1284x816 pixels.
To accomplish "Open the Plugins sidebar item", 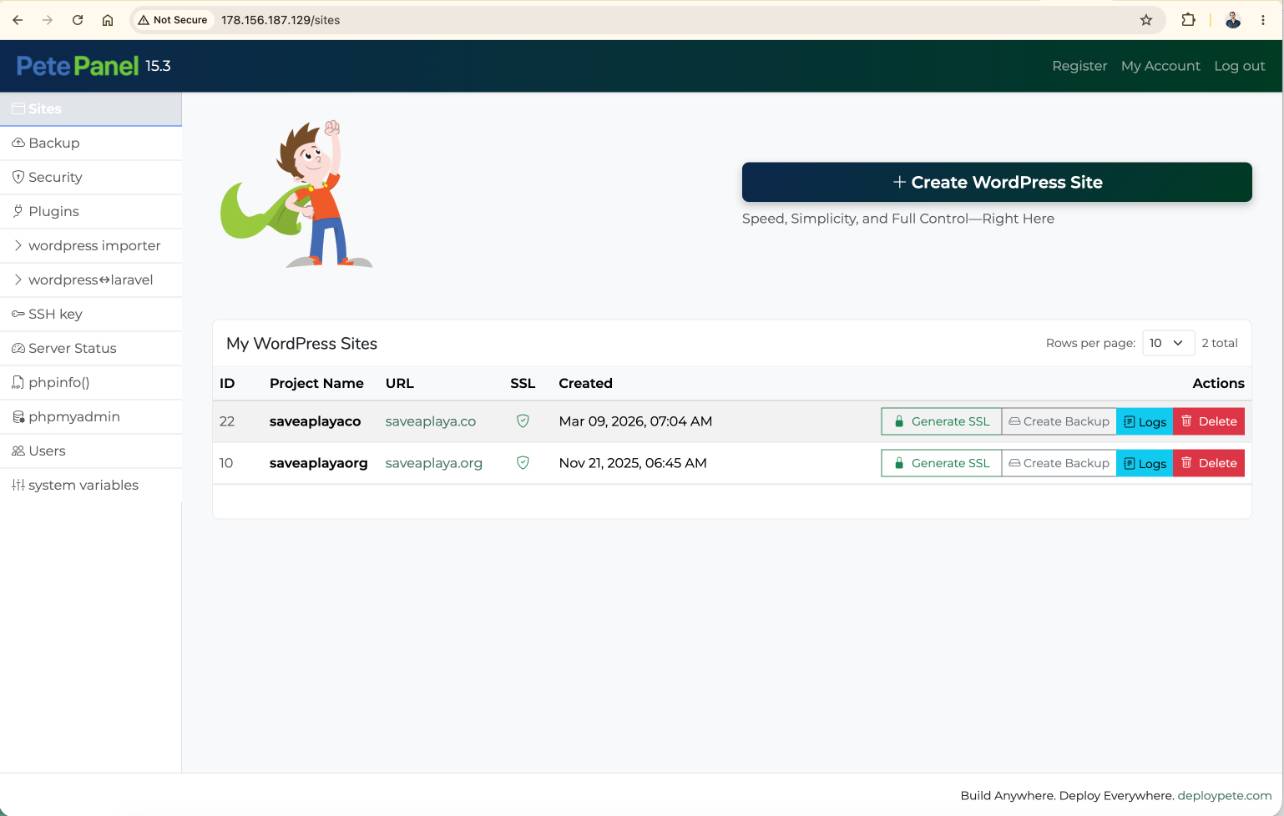I will click(x=91, y=211).
